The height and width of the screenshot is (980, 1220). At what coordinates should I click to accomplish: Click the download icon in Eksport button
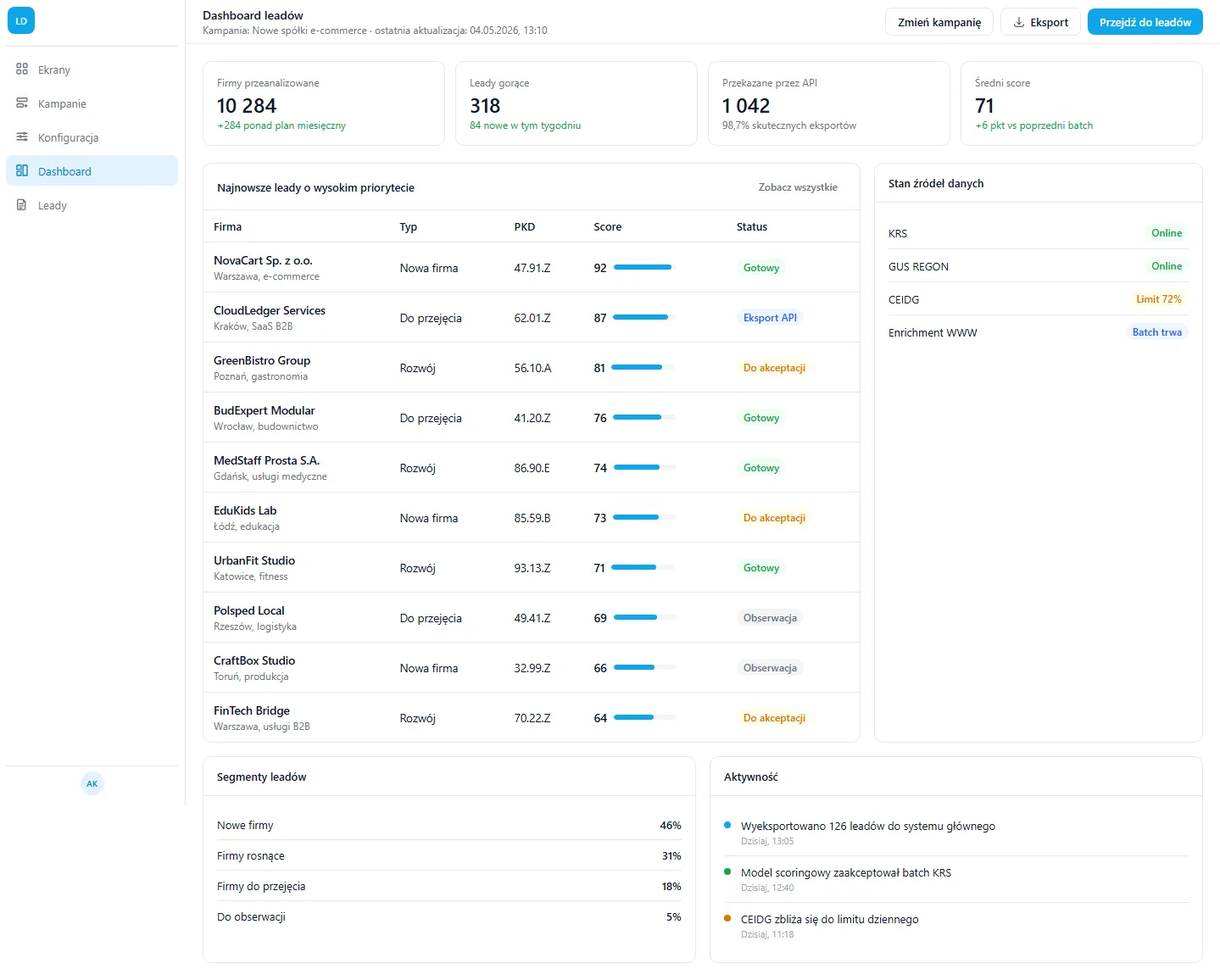1019,22
